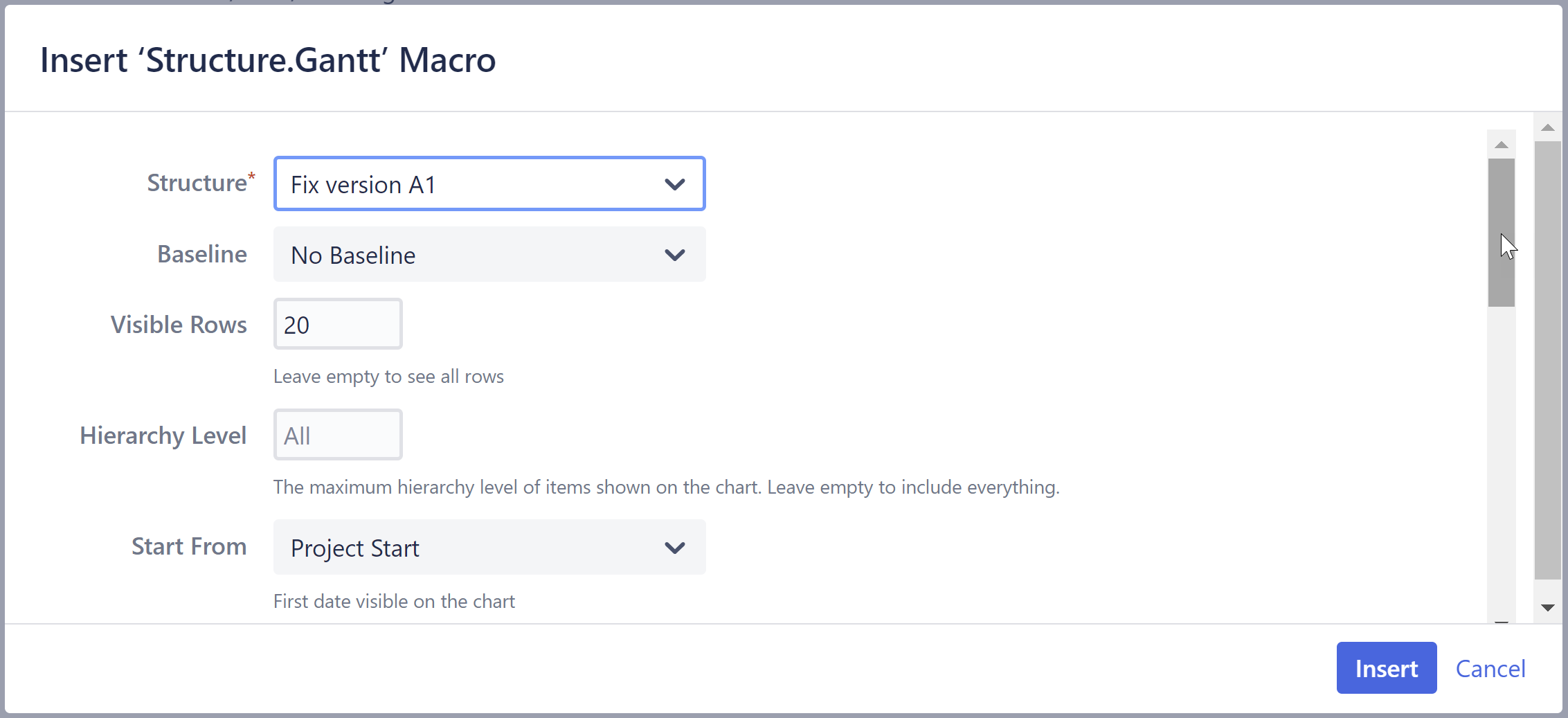Click the Insert button

(x=1386, y=668)
